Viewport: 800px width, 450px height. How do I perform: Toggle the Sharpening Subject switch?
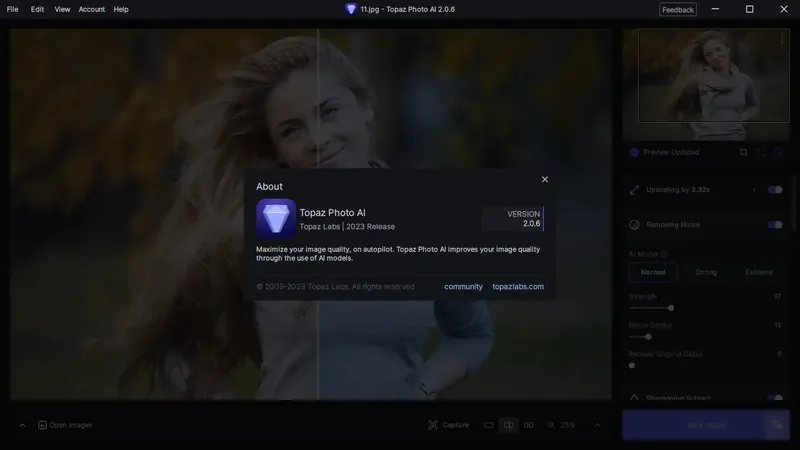point(775,398)
